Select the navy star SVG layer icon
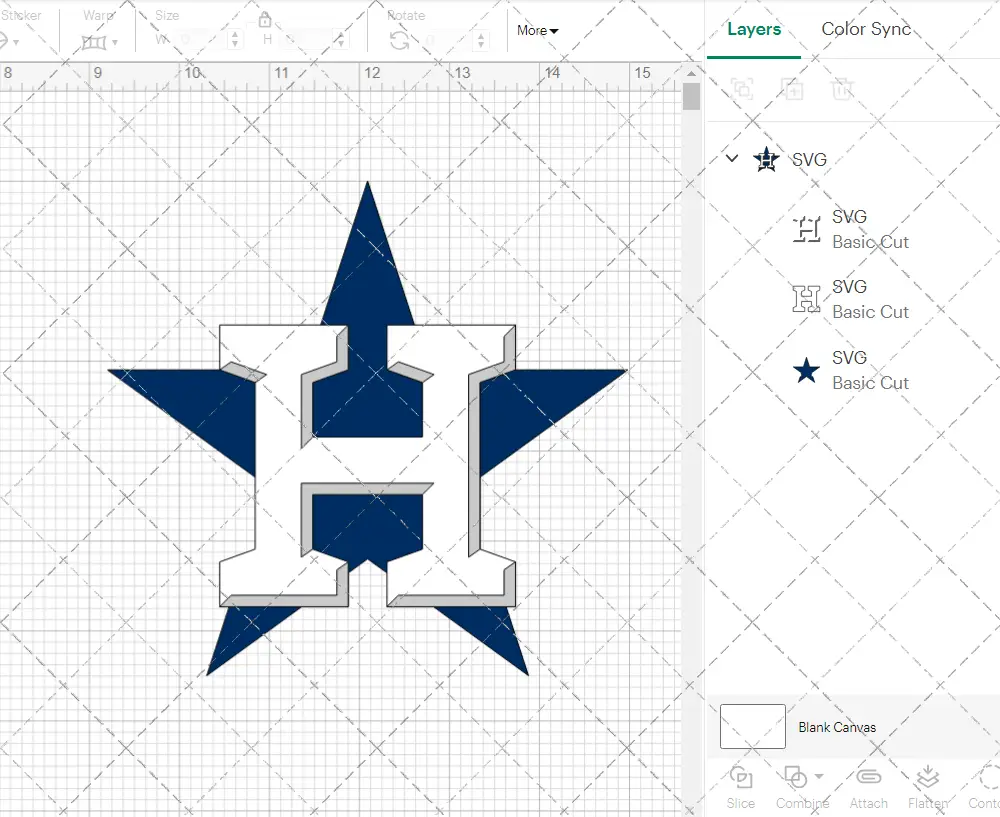The height and width of the screenshot is (817, 1000). pyautogui.click(x=806, y=370)
